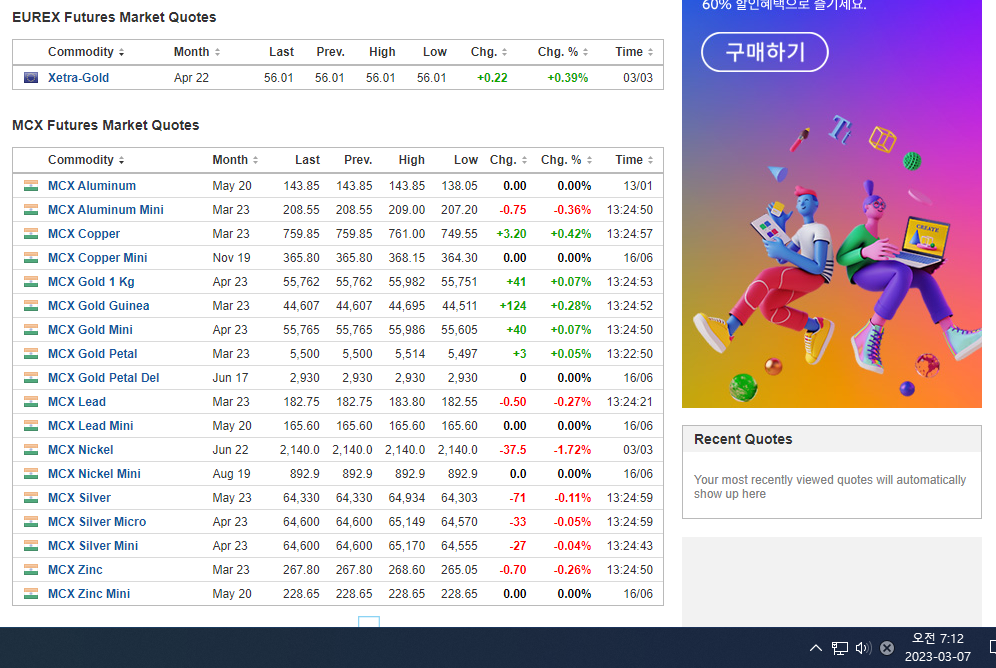Open the MCX Gold Mini link
This screenshot has height=668, width=996.
click(90, 330)
